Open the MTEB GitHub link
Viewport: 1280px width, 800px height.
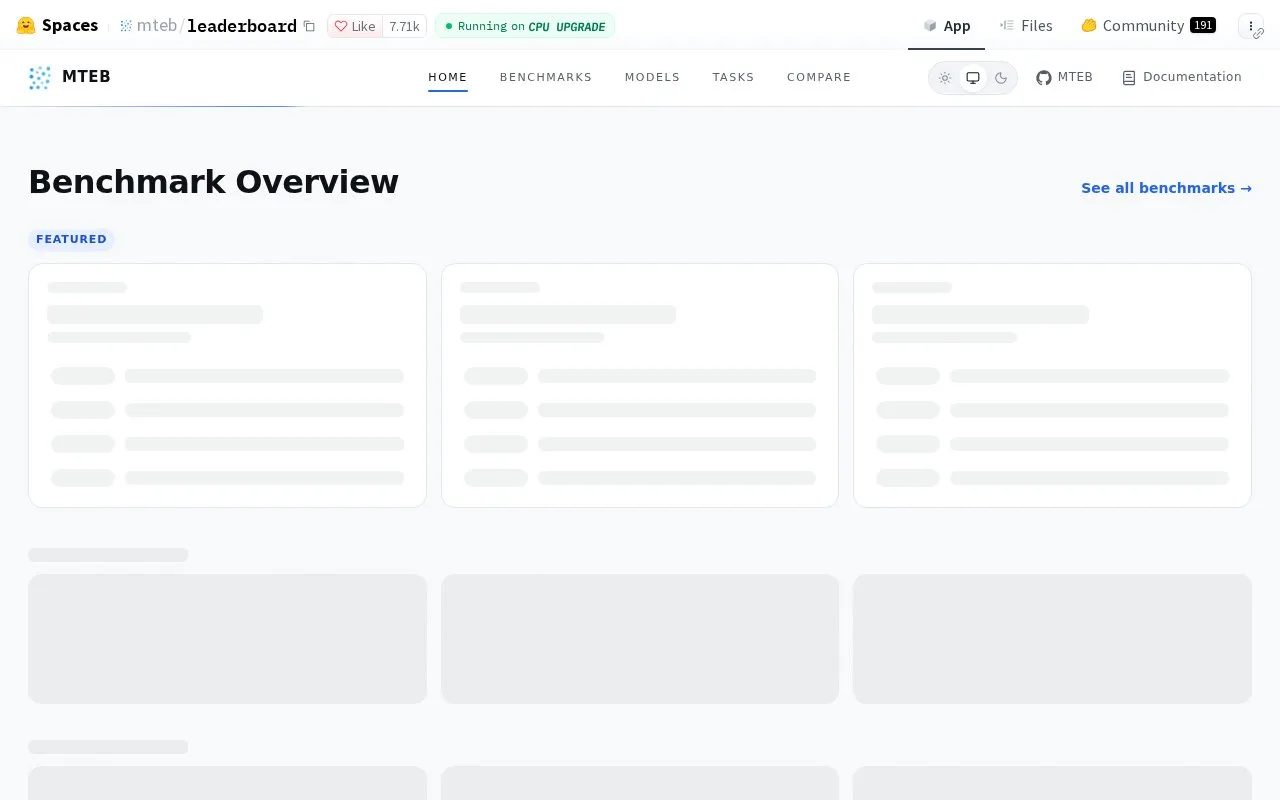[1064, 77]
